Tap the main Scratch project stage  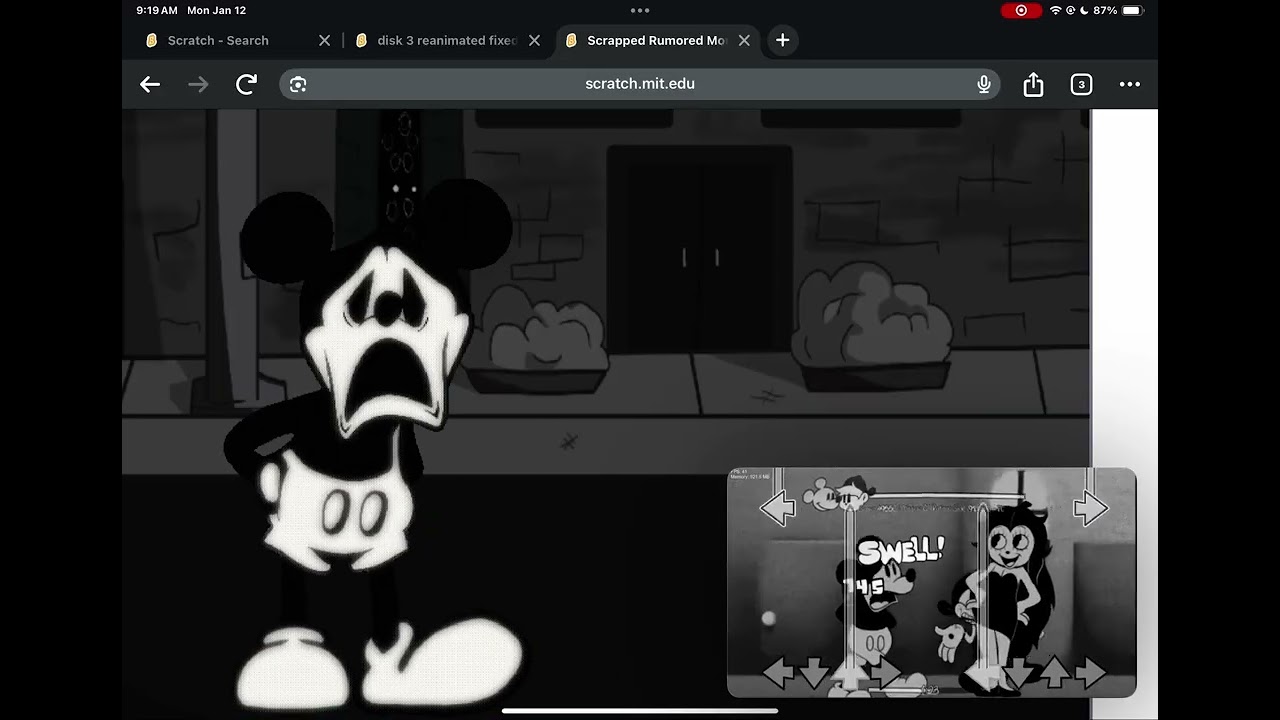(x=606, y=414)
